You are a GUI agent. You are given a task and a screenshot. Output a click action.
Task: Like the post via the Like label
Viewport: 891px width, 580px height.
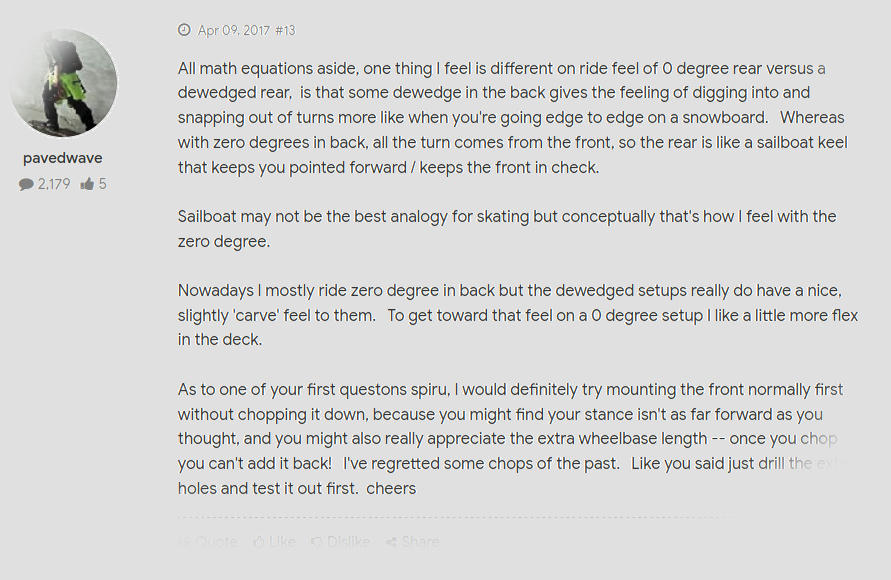(282, 541)
